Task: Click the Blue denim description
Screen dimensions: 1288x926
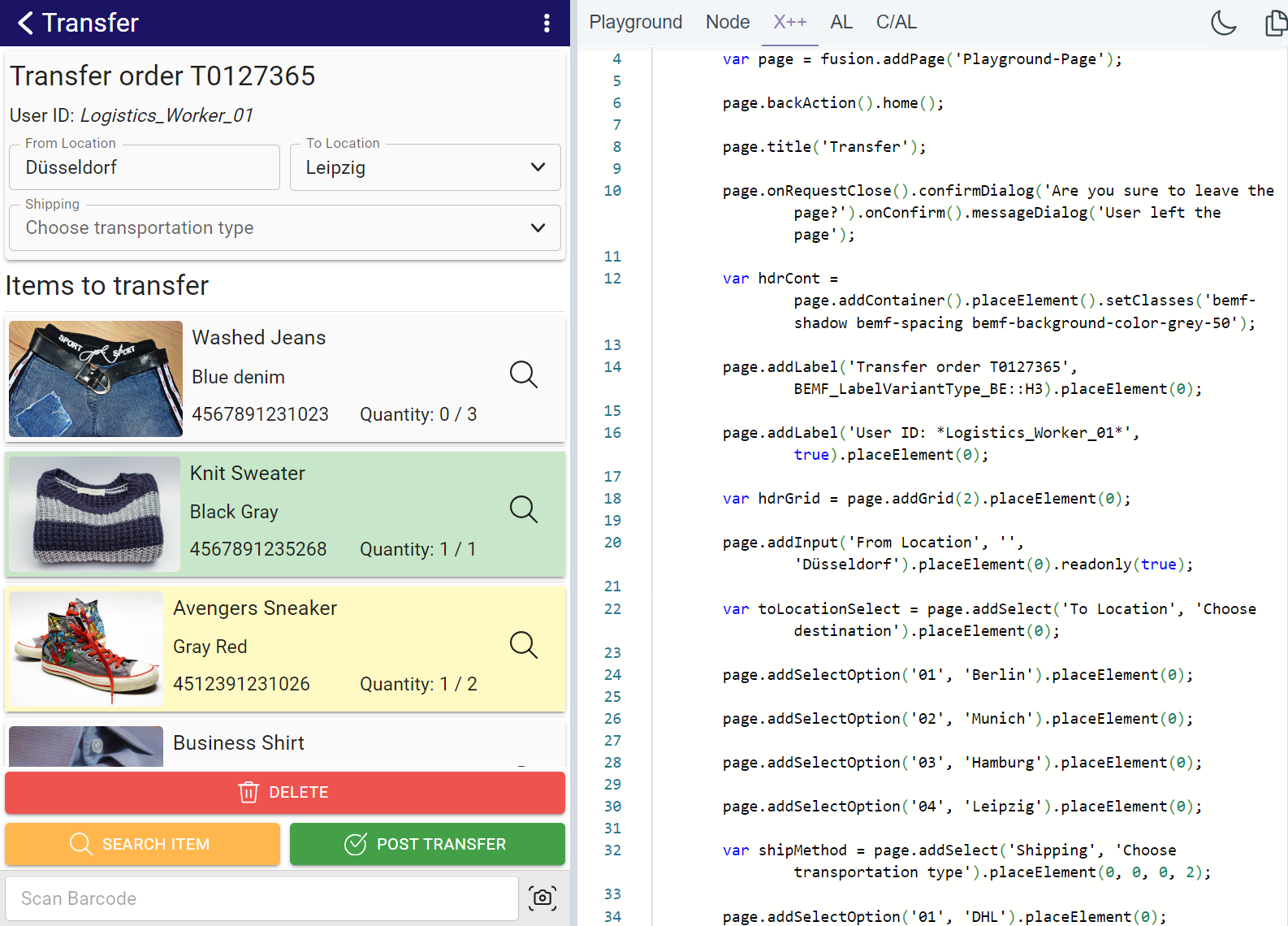Action: pyautogui.click(x=238, y=377)
